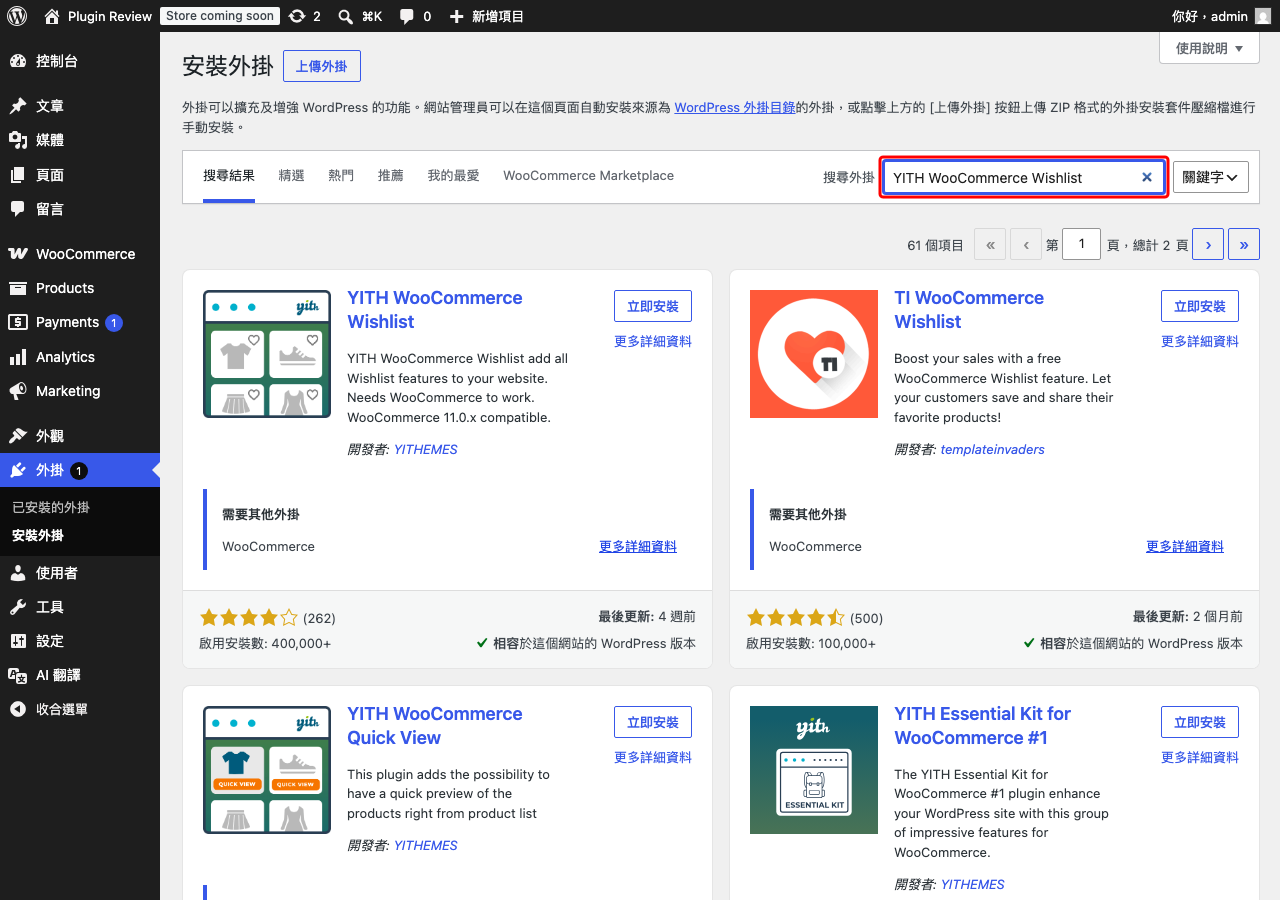Open YITH WooCommerce Quick View title link

435,726
